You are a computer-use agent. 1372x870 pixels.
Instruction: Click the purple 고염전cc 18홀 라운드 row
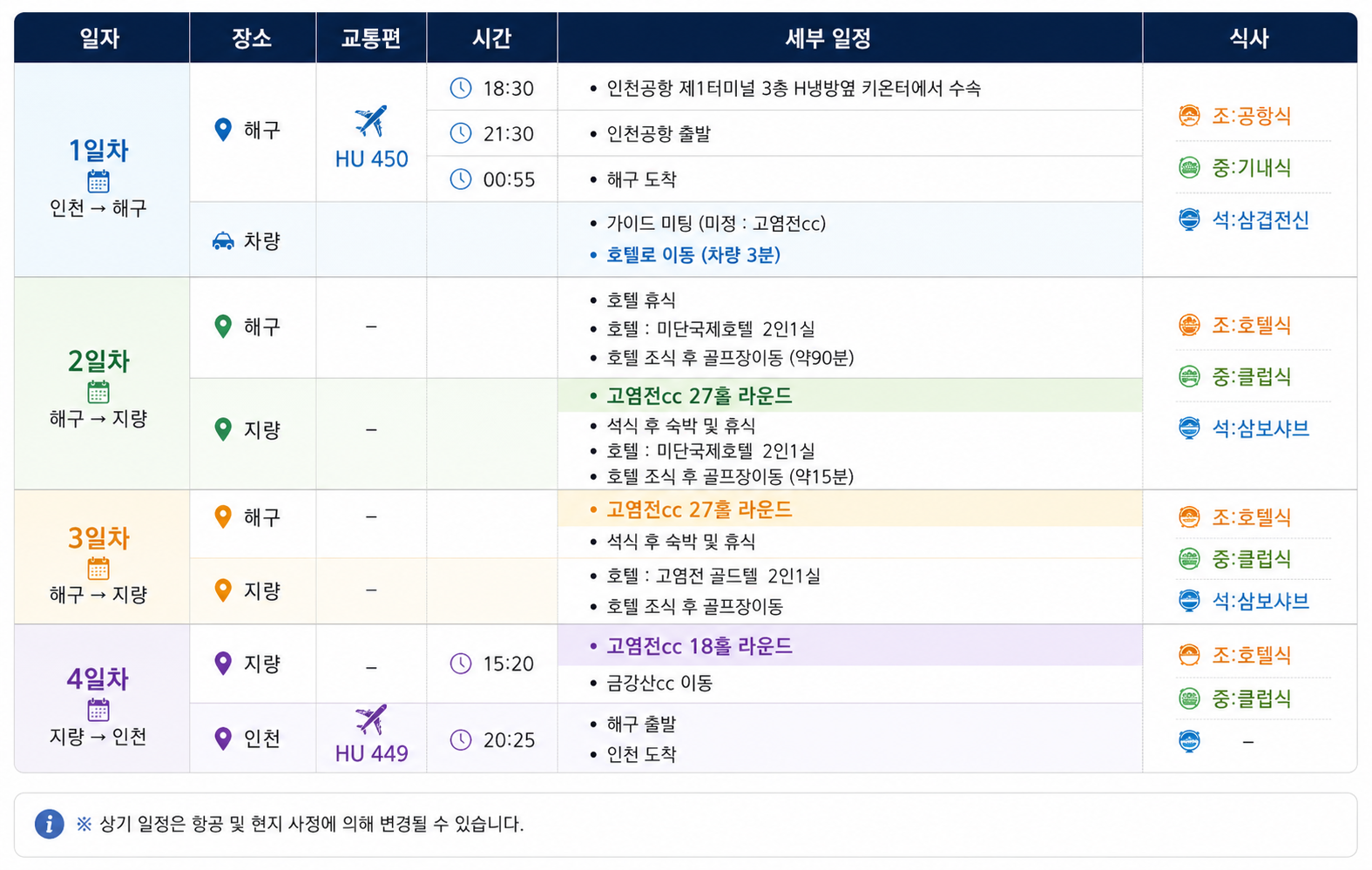(x=849, y=646)
